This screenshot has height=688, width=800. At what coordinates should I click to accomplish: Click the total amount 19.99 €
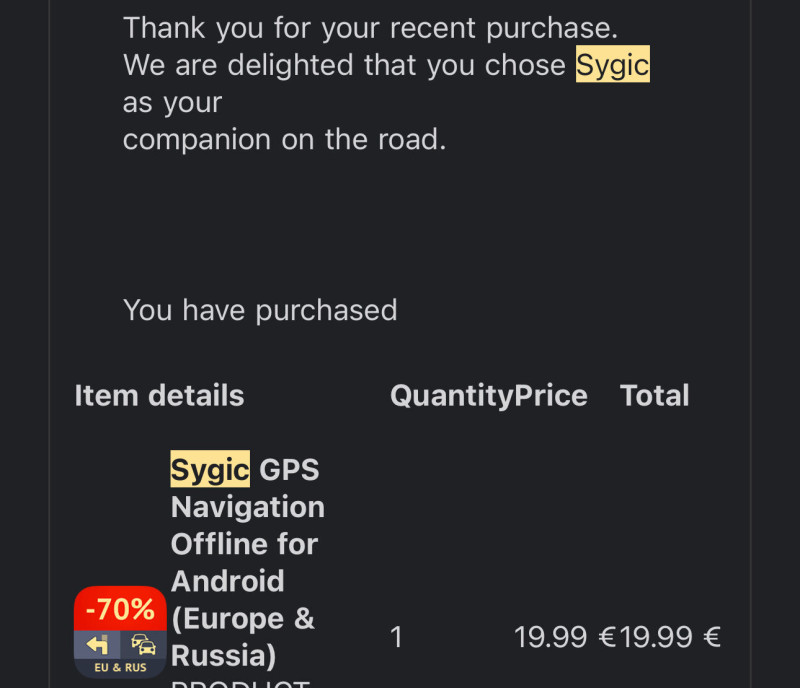[670, 637]
